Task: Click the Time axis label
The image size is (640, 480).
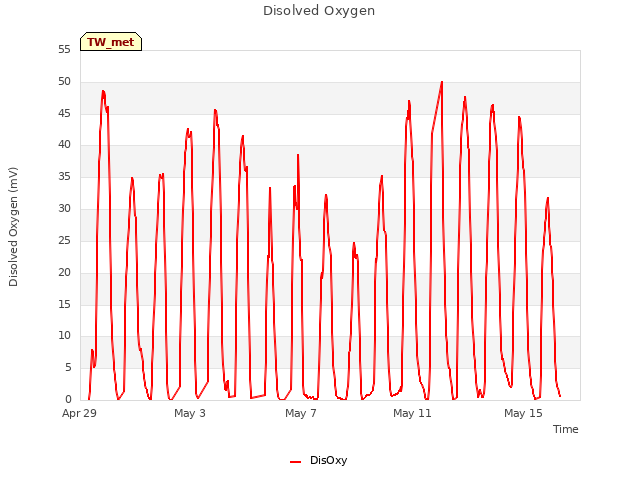Action: pos(565,429)
